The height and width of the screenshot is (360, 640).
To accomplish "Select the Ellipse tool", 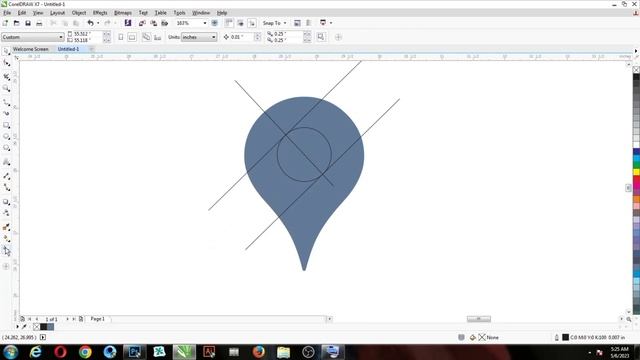I will coord(6,137).
